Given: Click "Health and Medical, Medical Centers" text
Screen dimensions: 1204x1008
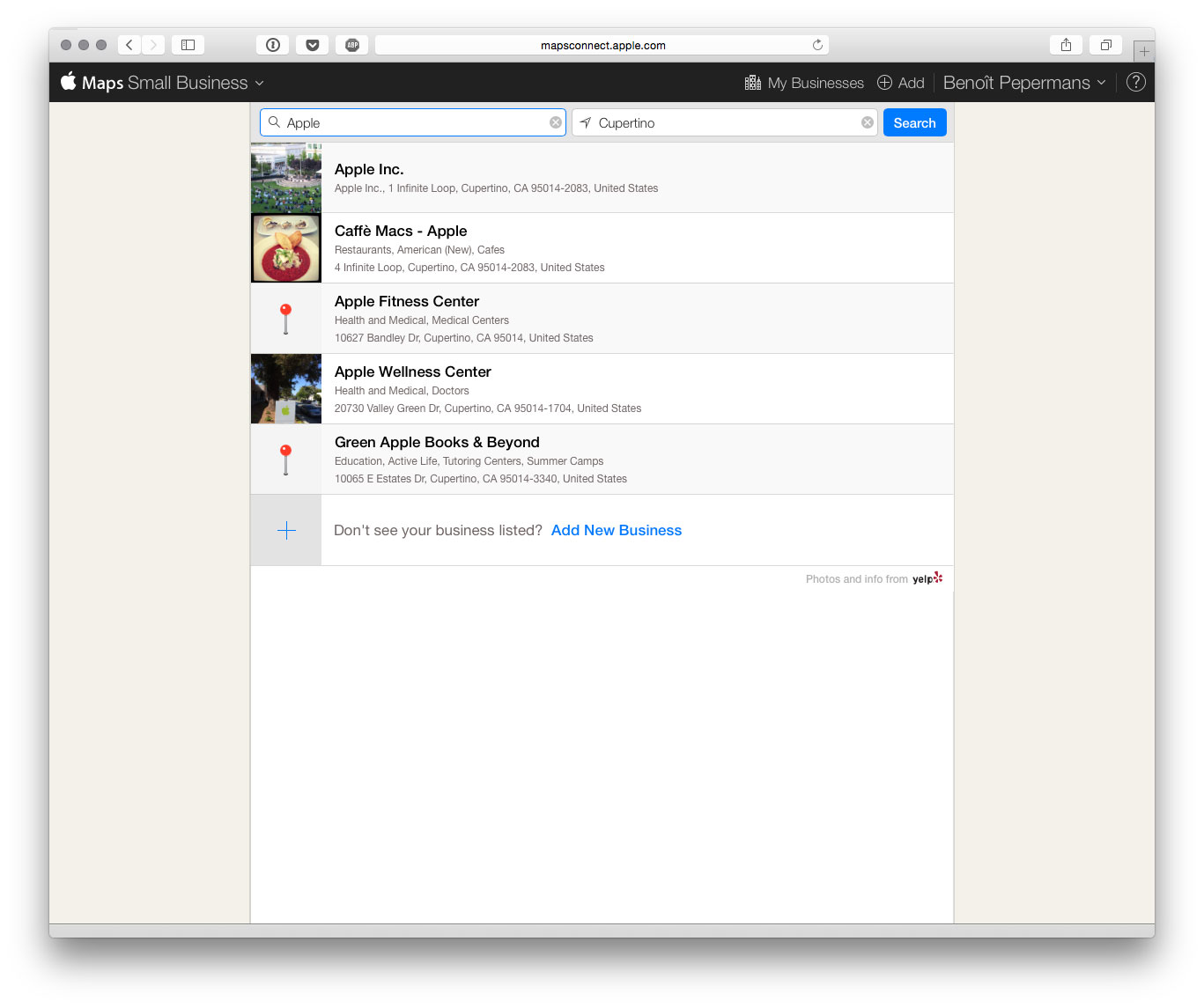Looking at the screenshot, I should (x=422, y=320).
